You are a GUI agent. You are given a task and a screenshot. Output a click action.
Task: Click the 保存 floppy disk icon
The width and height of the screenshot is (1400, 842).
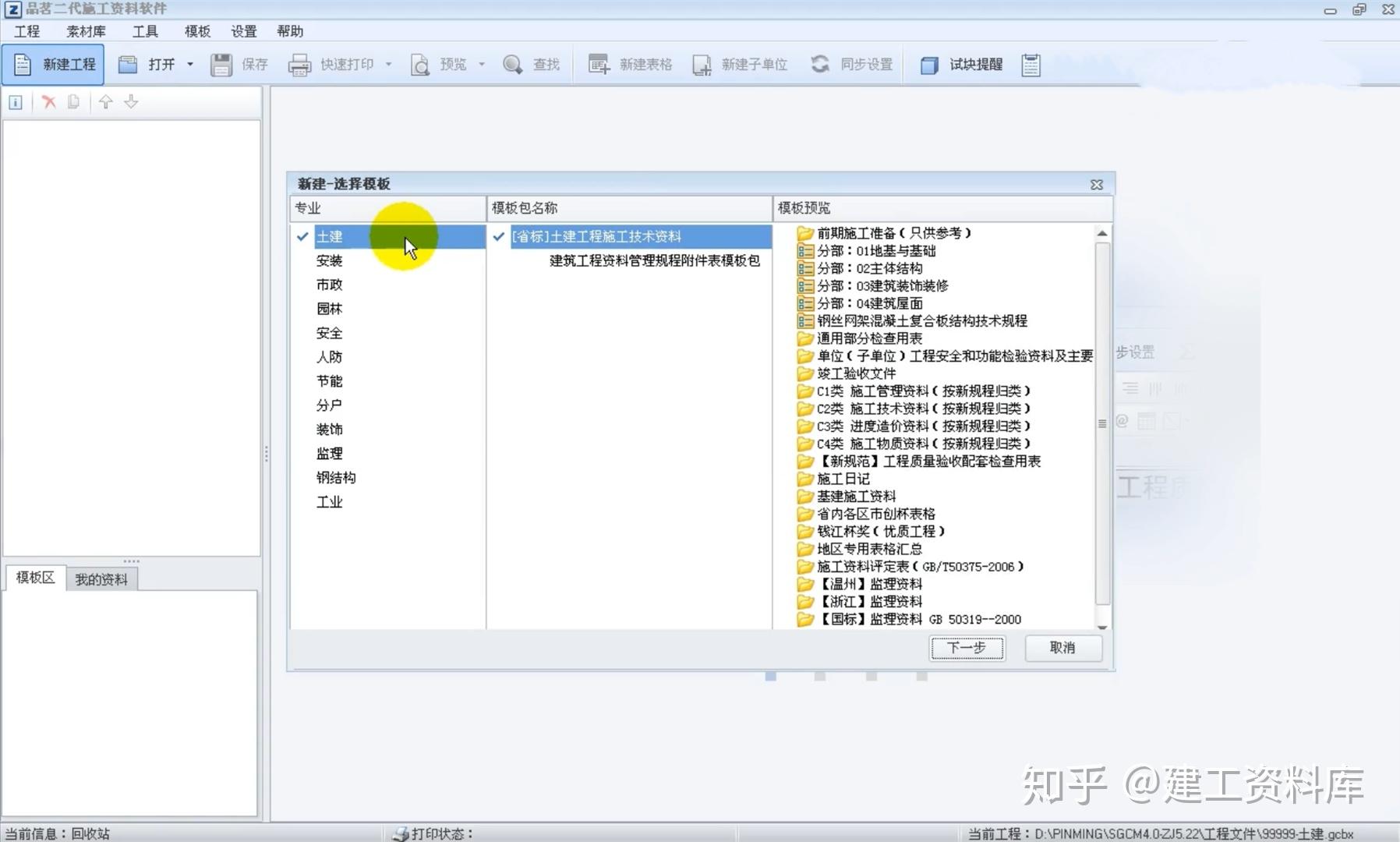point(221,65)
